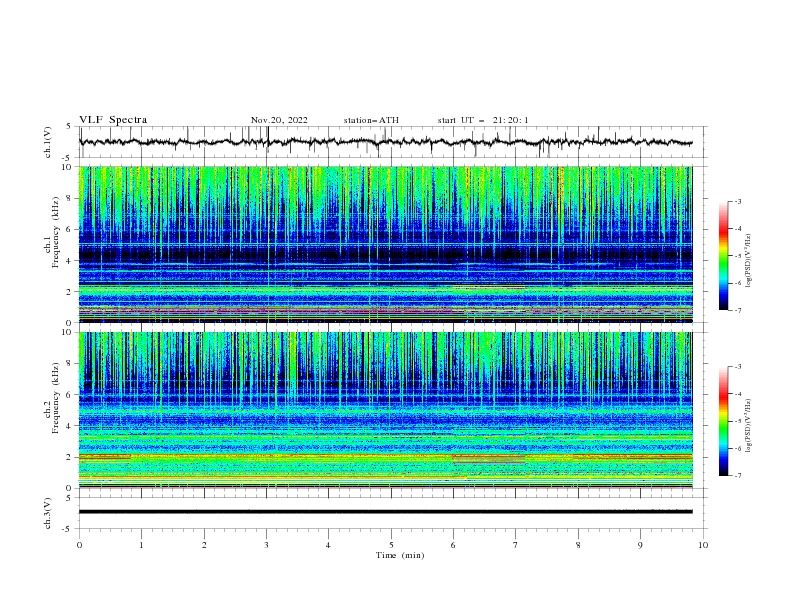Click the ch.2 spectrogram color bar
The height and width of the screenshot is (612, 792).
tap(724, 421)
